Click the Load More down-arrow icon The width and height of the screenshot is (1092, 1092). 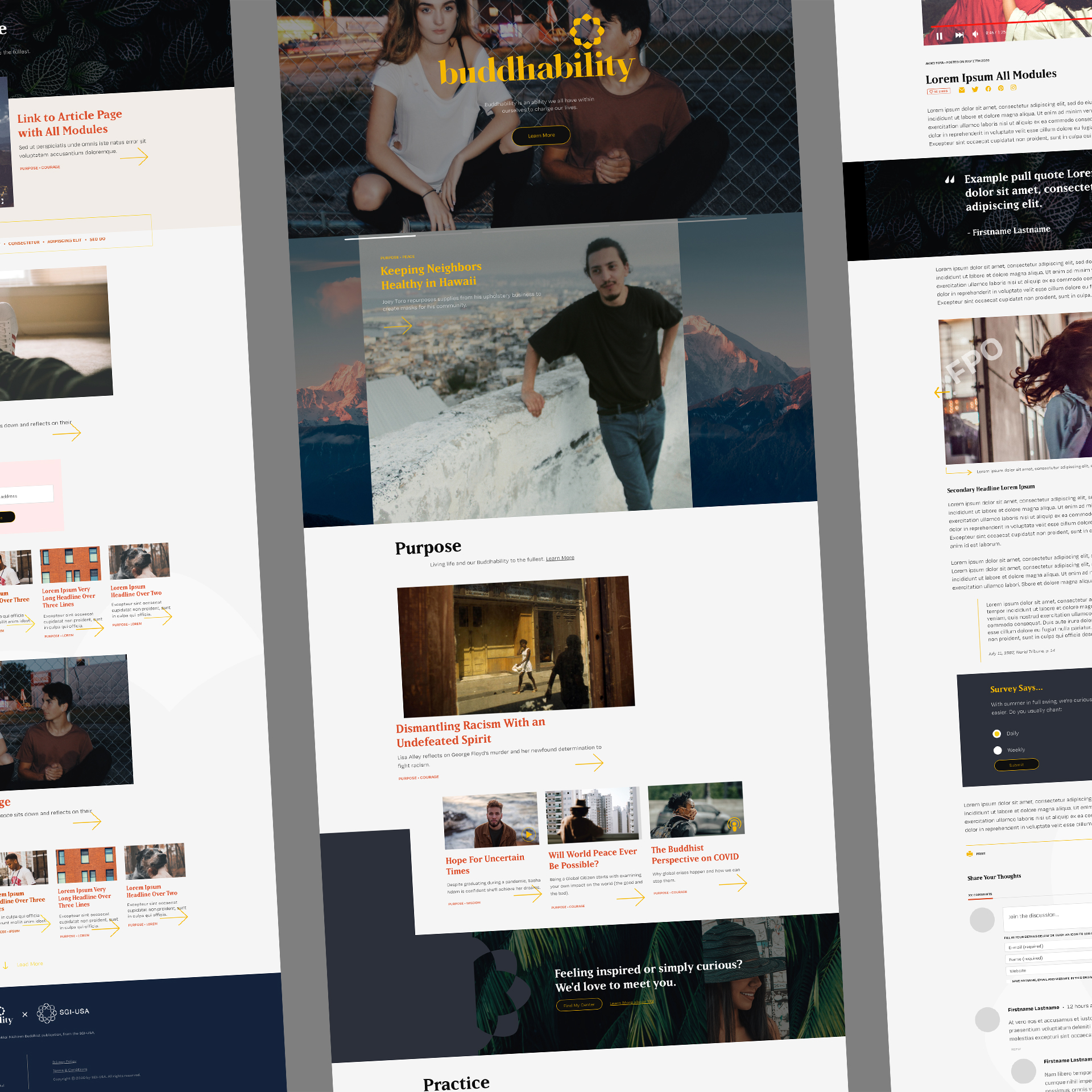pos(5,965)
